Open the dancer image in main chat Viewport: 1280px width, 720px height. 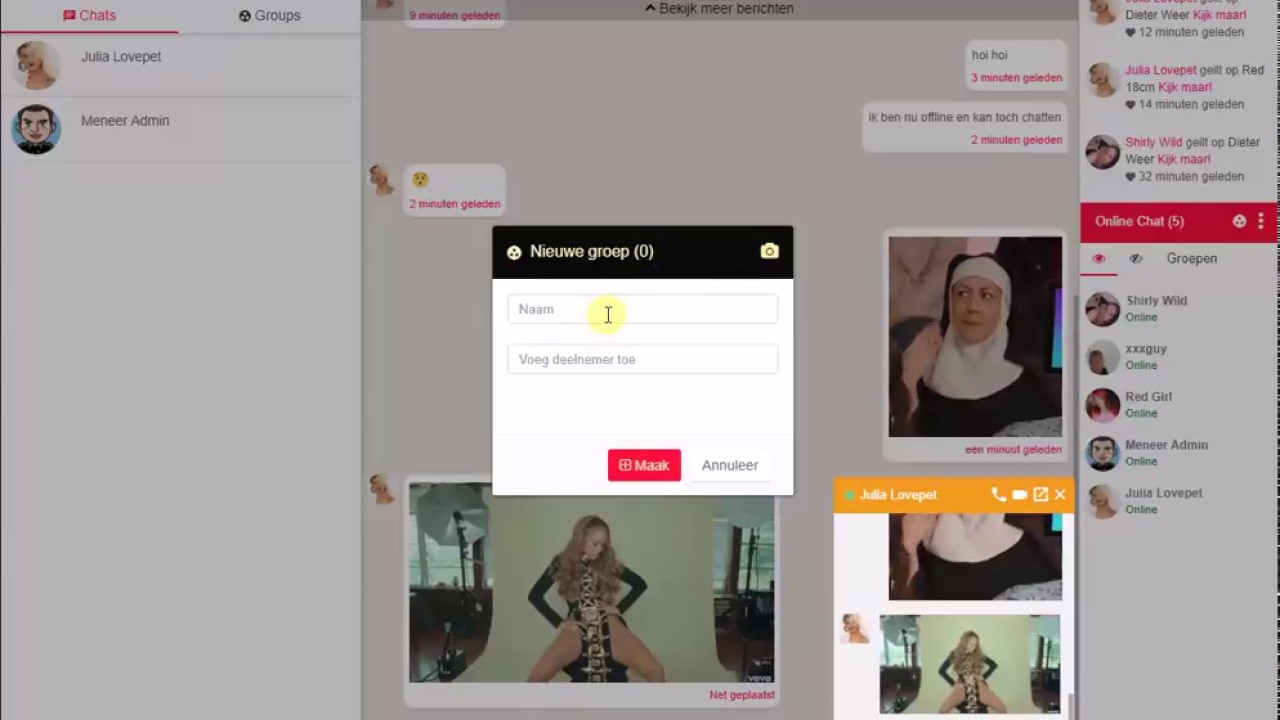[x=591, y=583]
